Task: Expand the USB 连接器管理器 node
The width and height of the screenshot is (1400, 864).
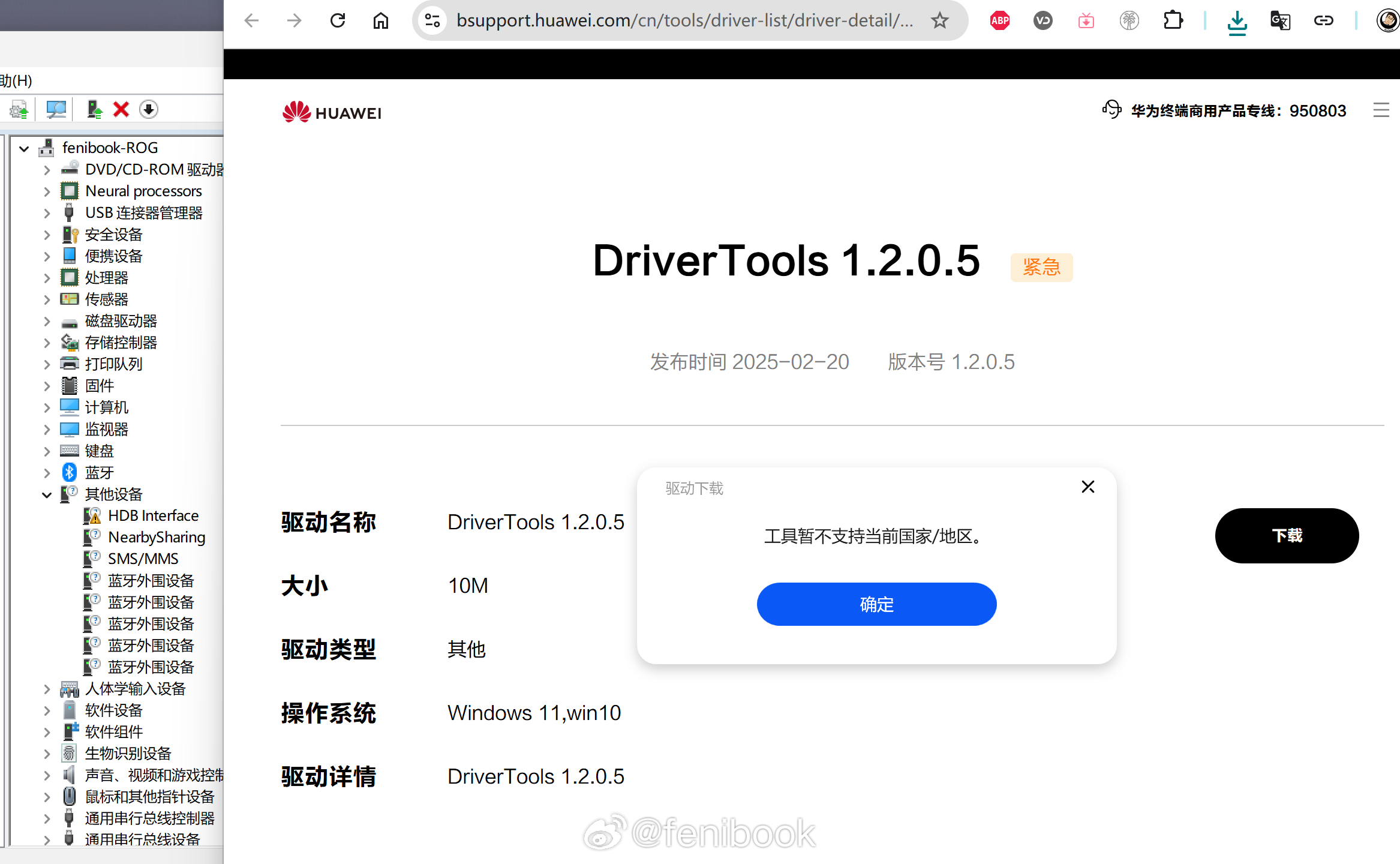Action: click(x=47, y=213)
